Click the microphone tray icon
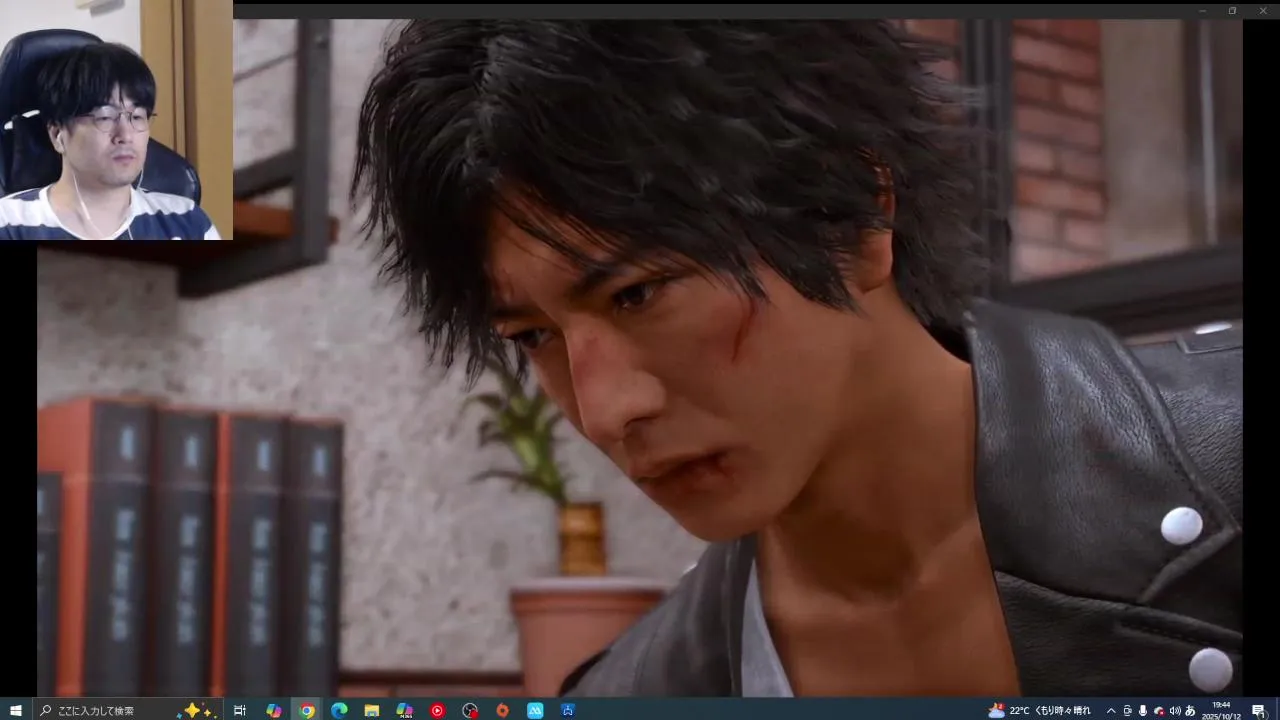The image size is (1280, 720). pos(1142,710)
